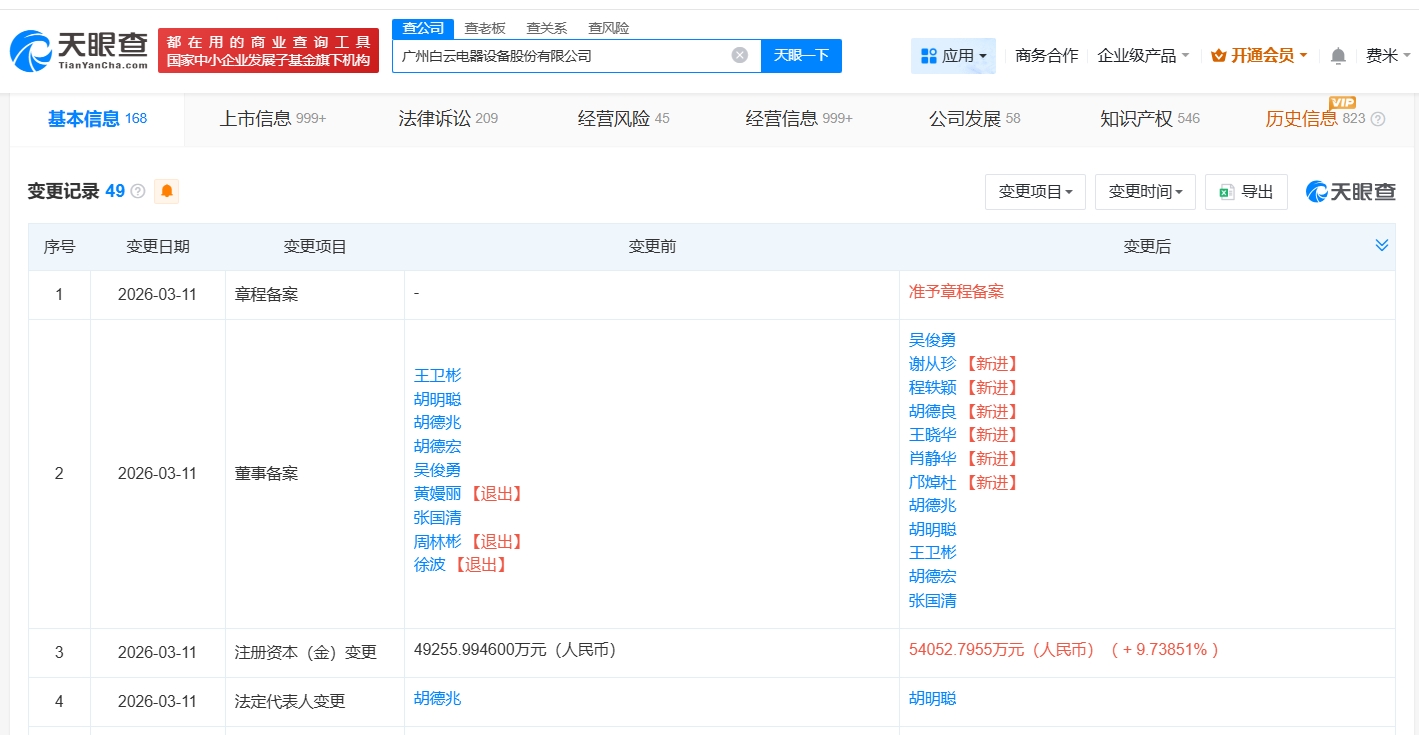
Task: Click the TianYanCha logo at top left
Action: 79,50
